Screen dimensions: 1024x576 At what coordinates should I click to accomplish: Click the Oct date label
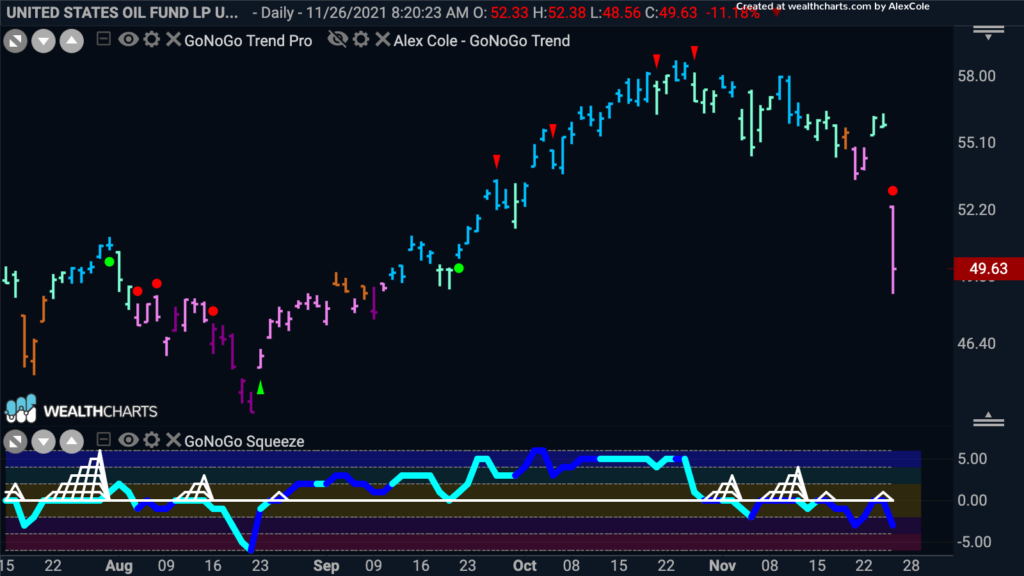click(524, 566)
